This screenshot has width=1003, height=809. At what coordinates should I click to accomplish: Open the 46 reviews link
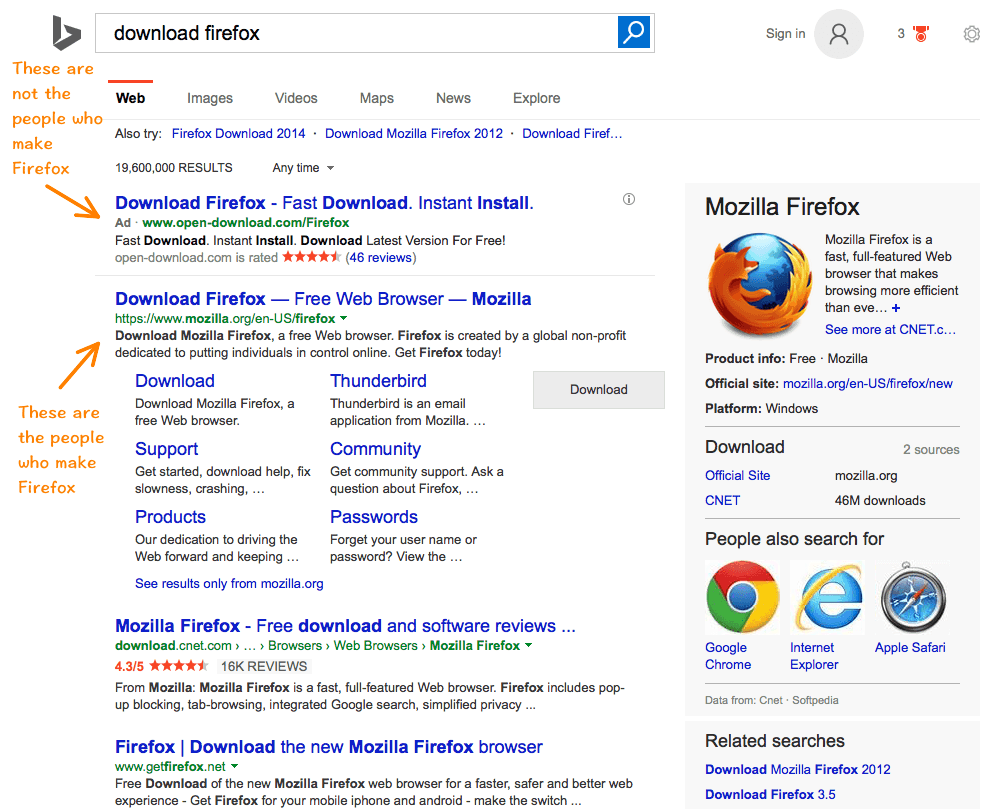tap(381, 258)
